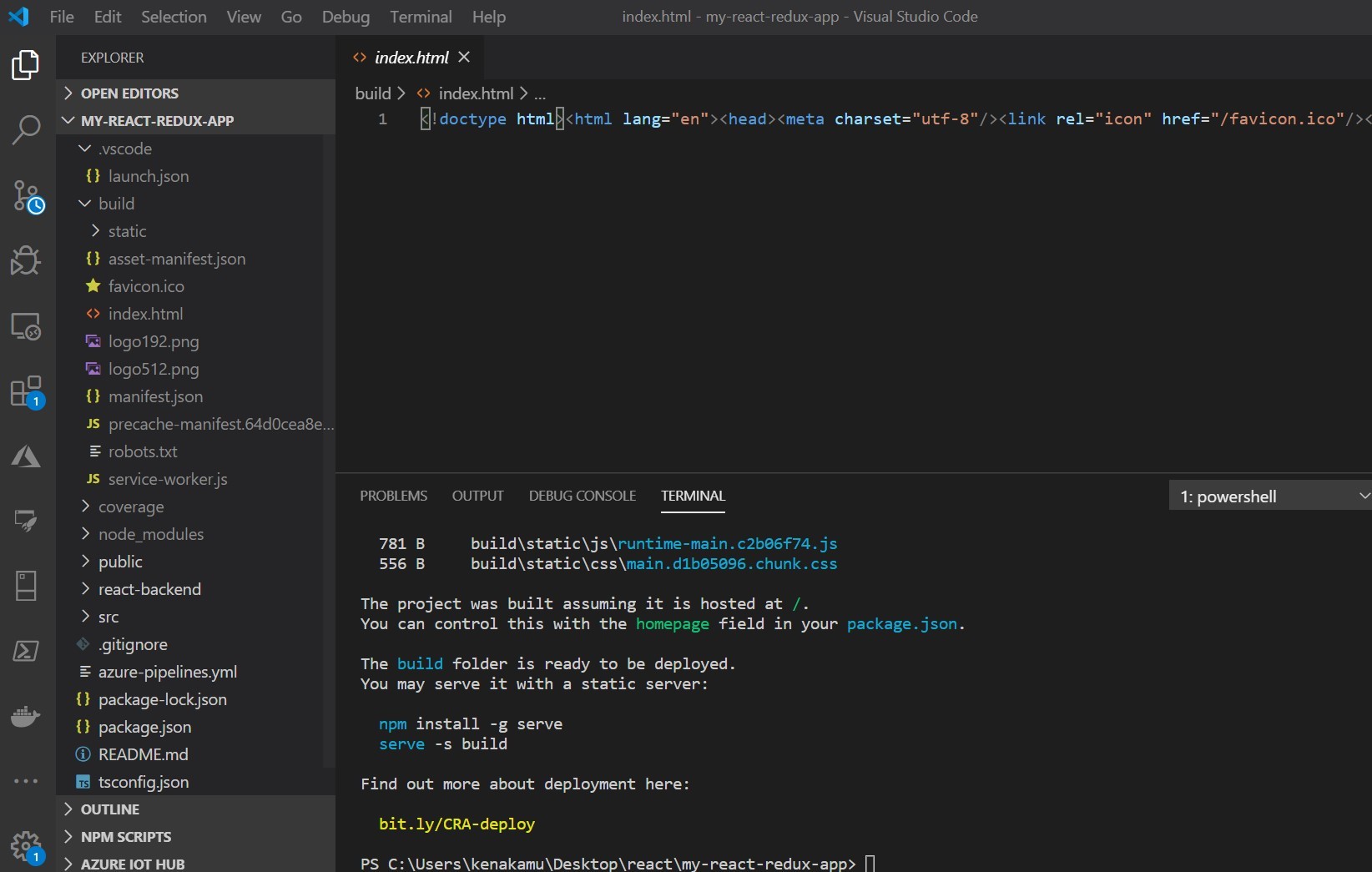This screenshot has width=1372, height=872.
Task: Open the Azure view icon
Action: click(26, 456)
